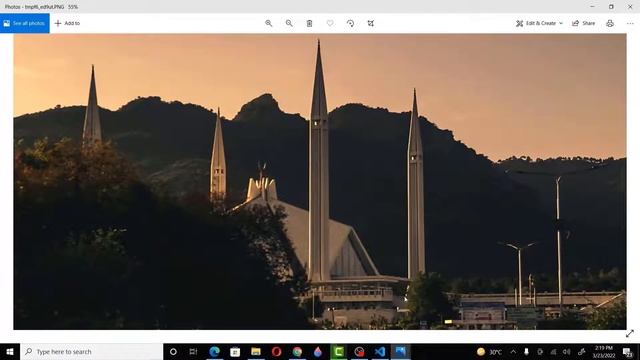Share the photo

(x=584, y=23)
